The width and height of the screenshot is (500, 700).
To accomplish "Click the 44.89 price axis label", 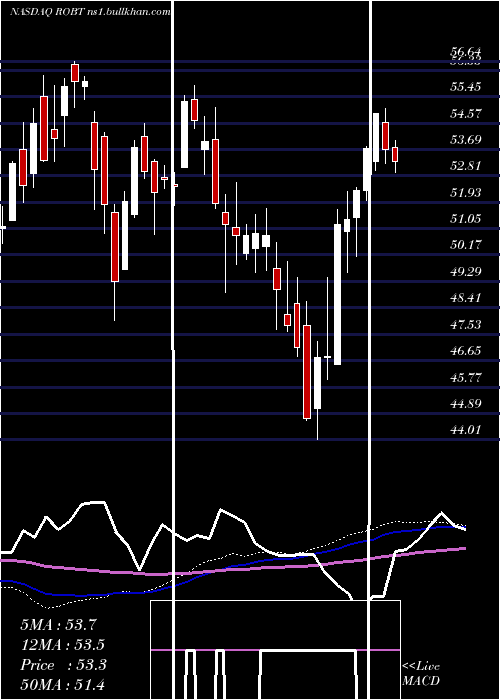I will click(465, 404).
